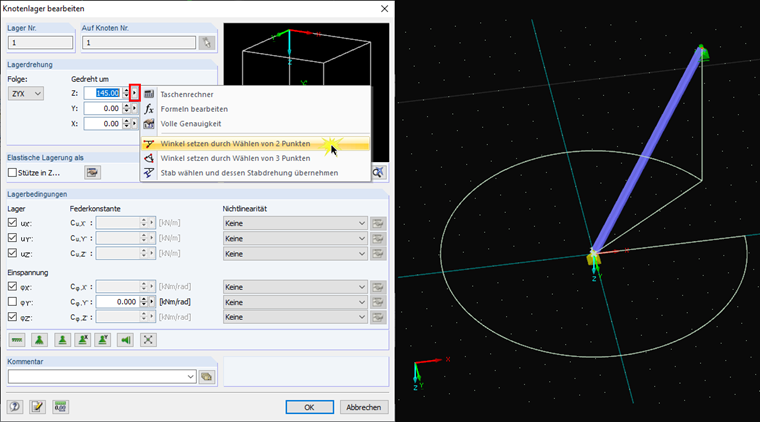Viewport: 760px width, 422px height.
Task: Click the Y rotation angle input field
Action: point(102,109)
